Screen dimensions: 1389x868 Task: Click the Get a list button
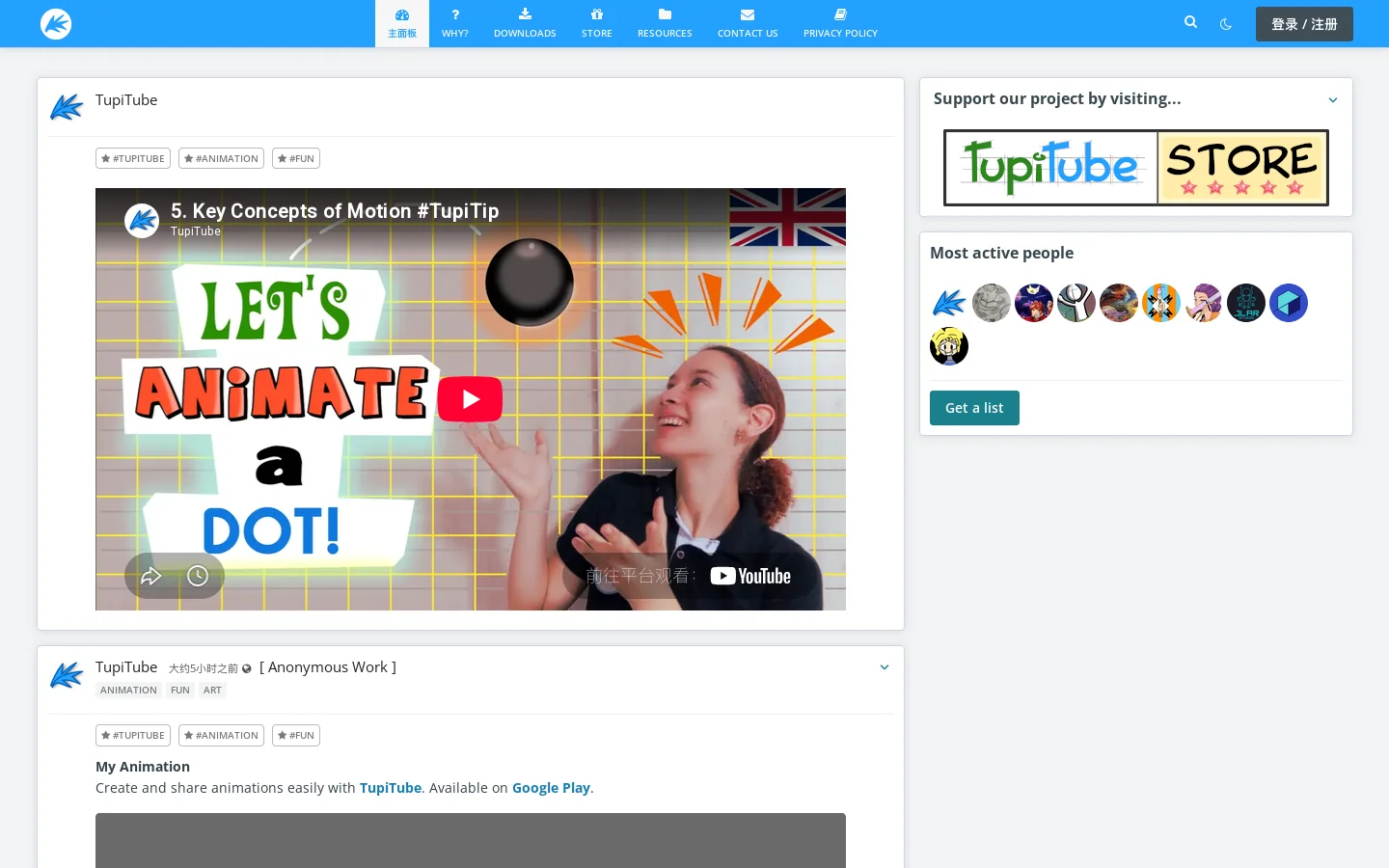coord(974,408)
